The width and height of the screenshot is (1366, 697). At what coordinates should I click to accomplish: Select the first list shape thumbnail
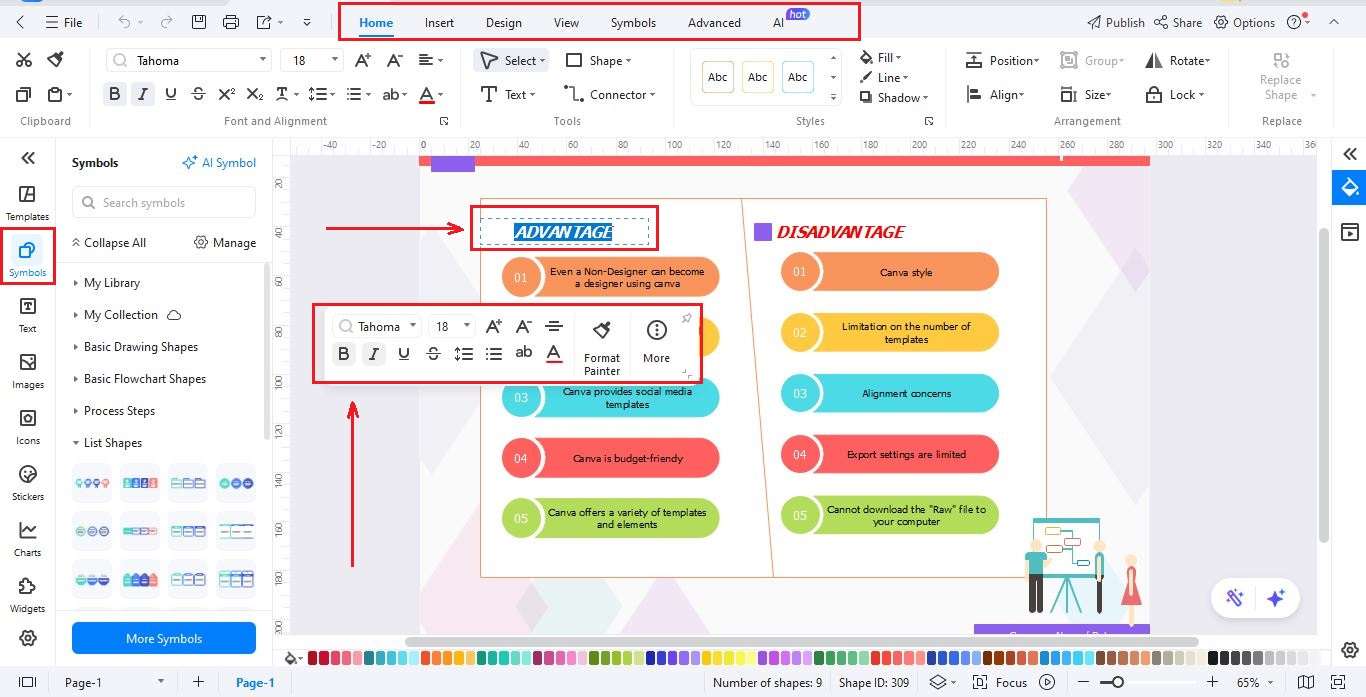tap(92, 483)
